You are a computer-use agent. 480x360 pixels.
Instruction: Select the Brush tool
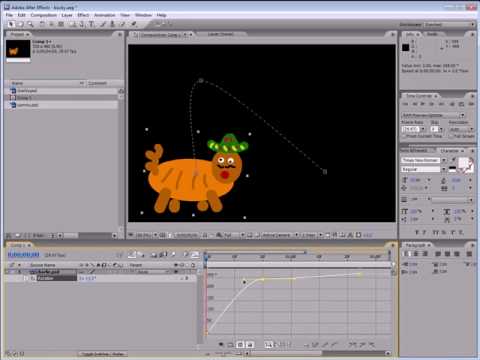coord(103,24)
